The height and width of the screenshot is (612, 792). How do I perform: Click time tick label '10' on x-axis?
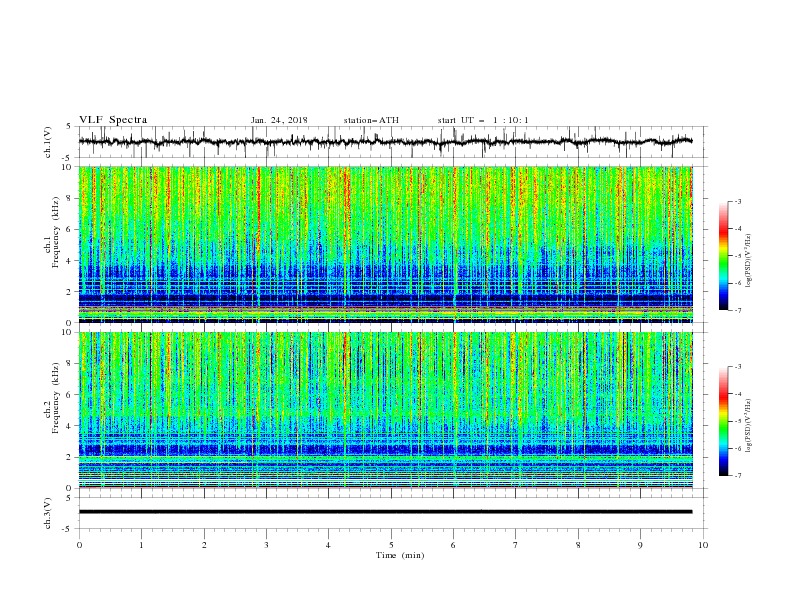(x=703, y=545)
